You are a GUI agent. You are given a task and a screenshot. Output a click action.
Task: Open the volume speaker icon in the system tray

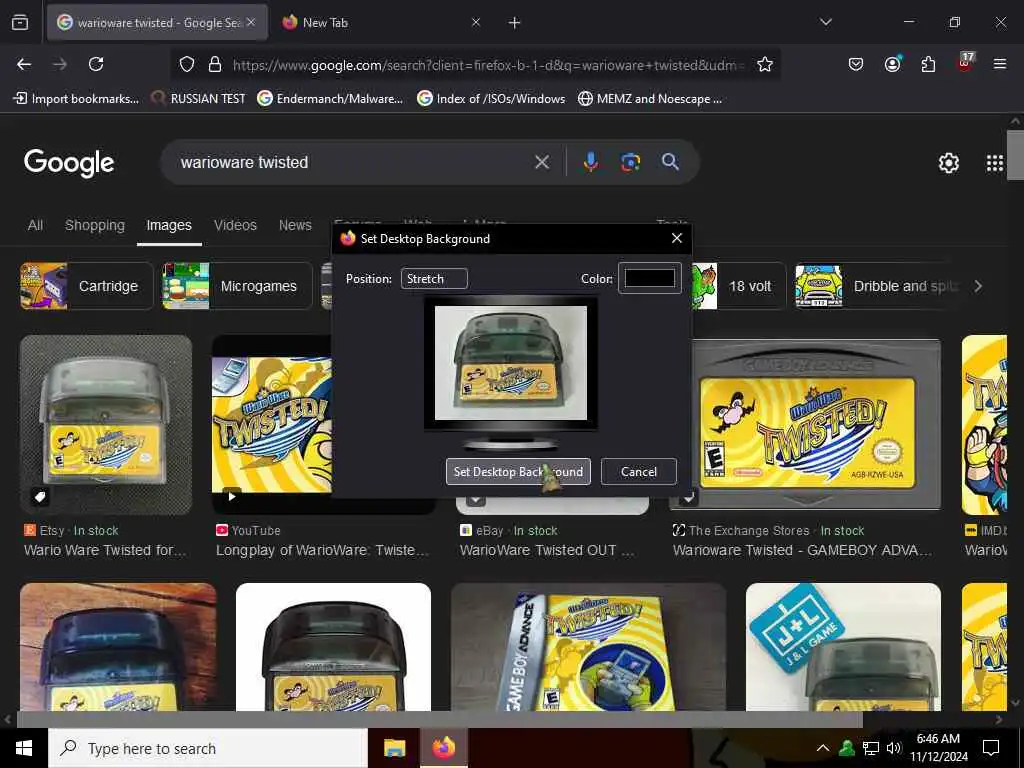(x=894, y=748)
